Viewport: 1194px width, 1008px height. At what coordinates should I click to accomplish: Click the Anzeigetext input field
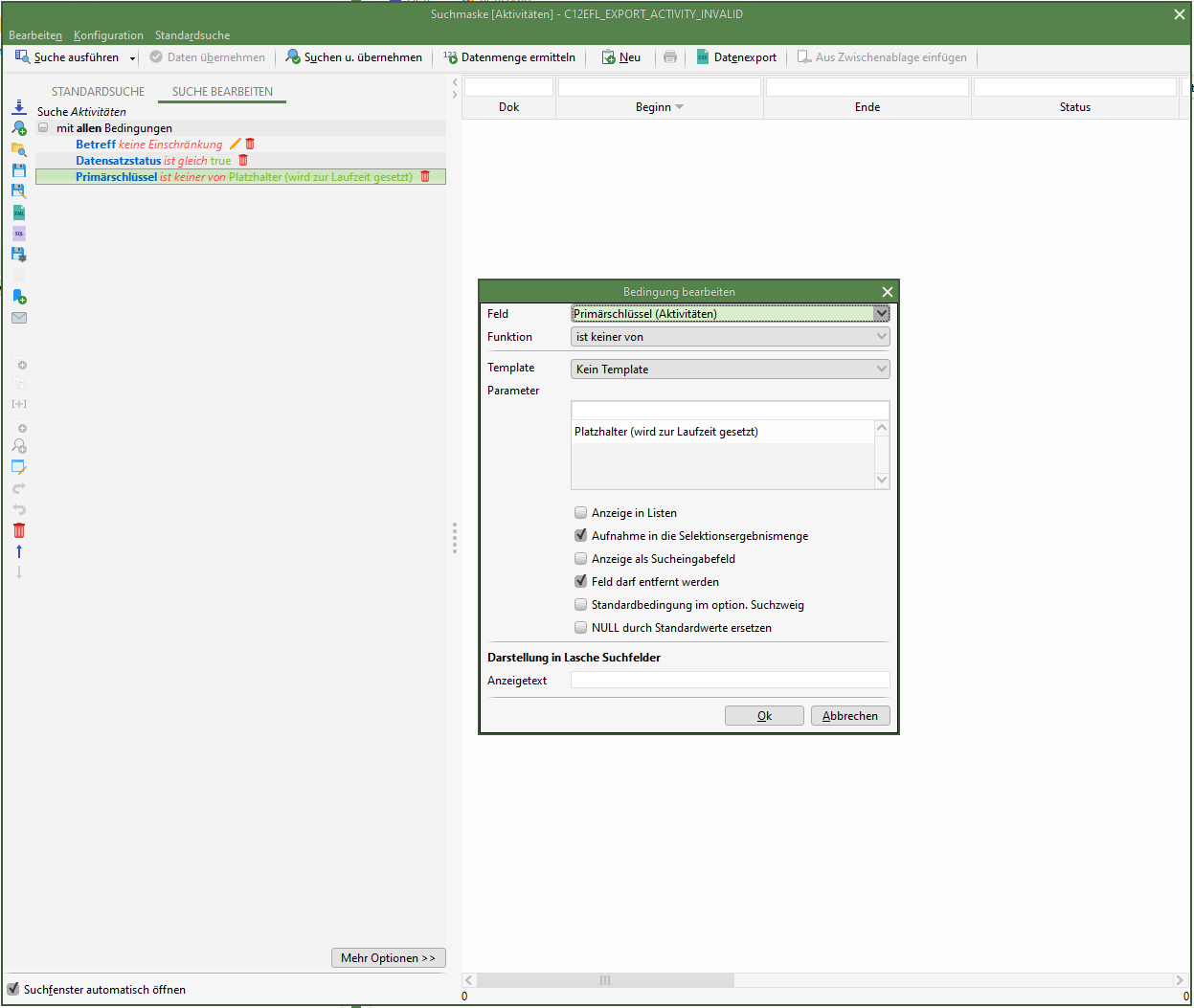[730, 681]
